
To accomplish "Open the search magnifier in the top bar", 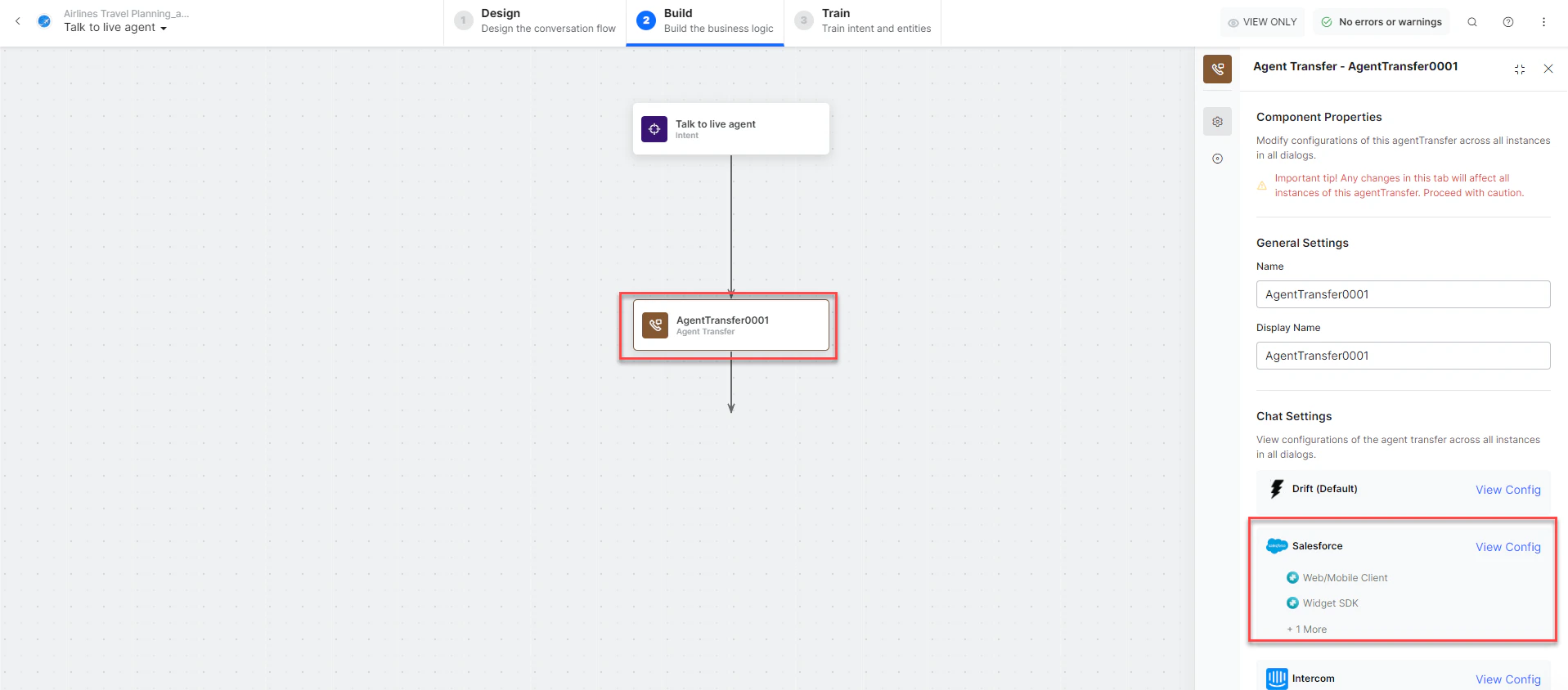I will 1472,22.
